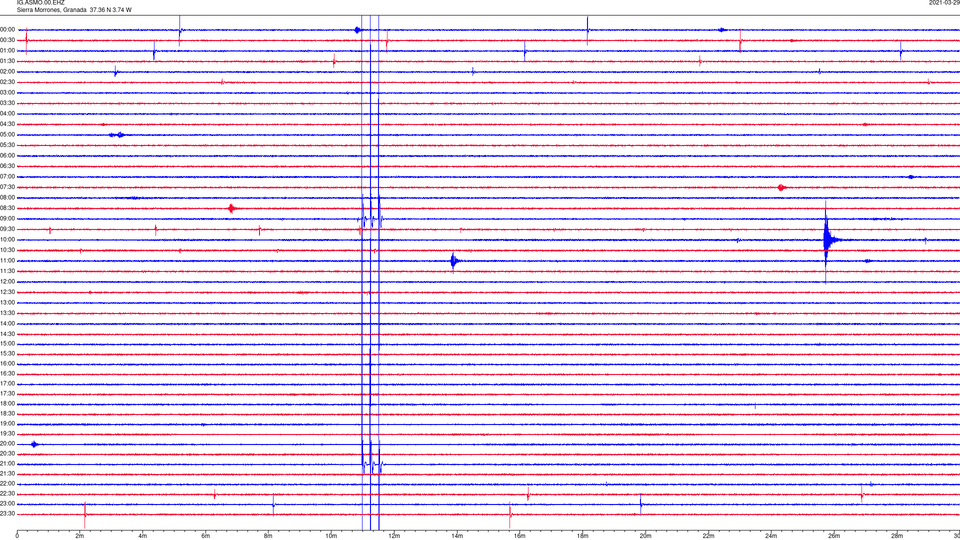Pick the calibration pulses on the 21:00 trace
The height and width of the screenshot is (540, 960).
point(372,465)
